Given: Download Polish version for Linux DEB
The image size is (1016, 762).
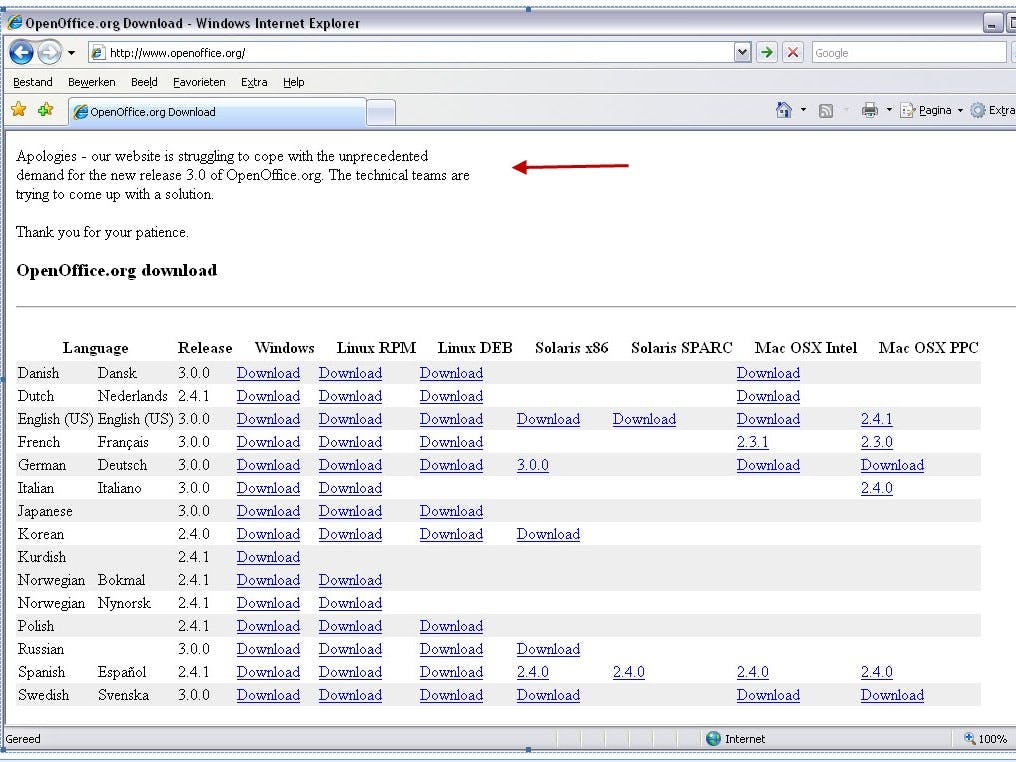Looking at the screenshot, I should [451, 627].
